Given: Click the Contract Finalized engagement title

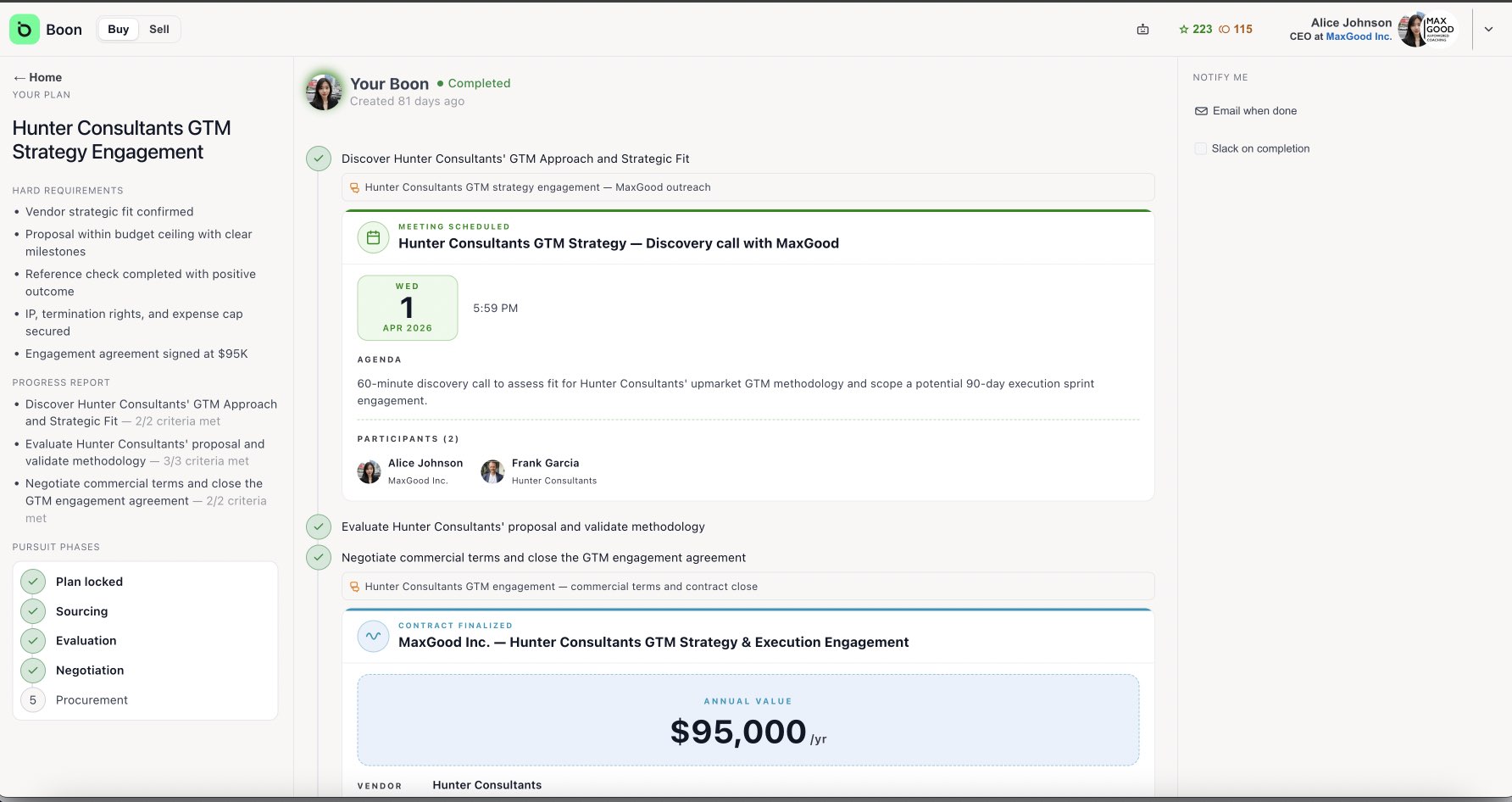Looking at the screenshot, I should pyautogui.click(x=653, y=643).
